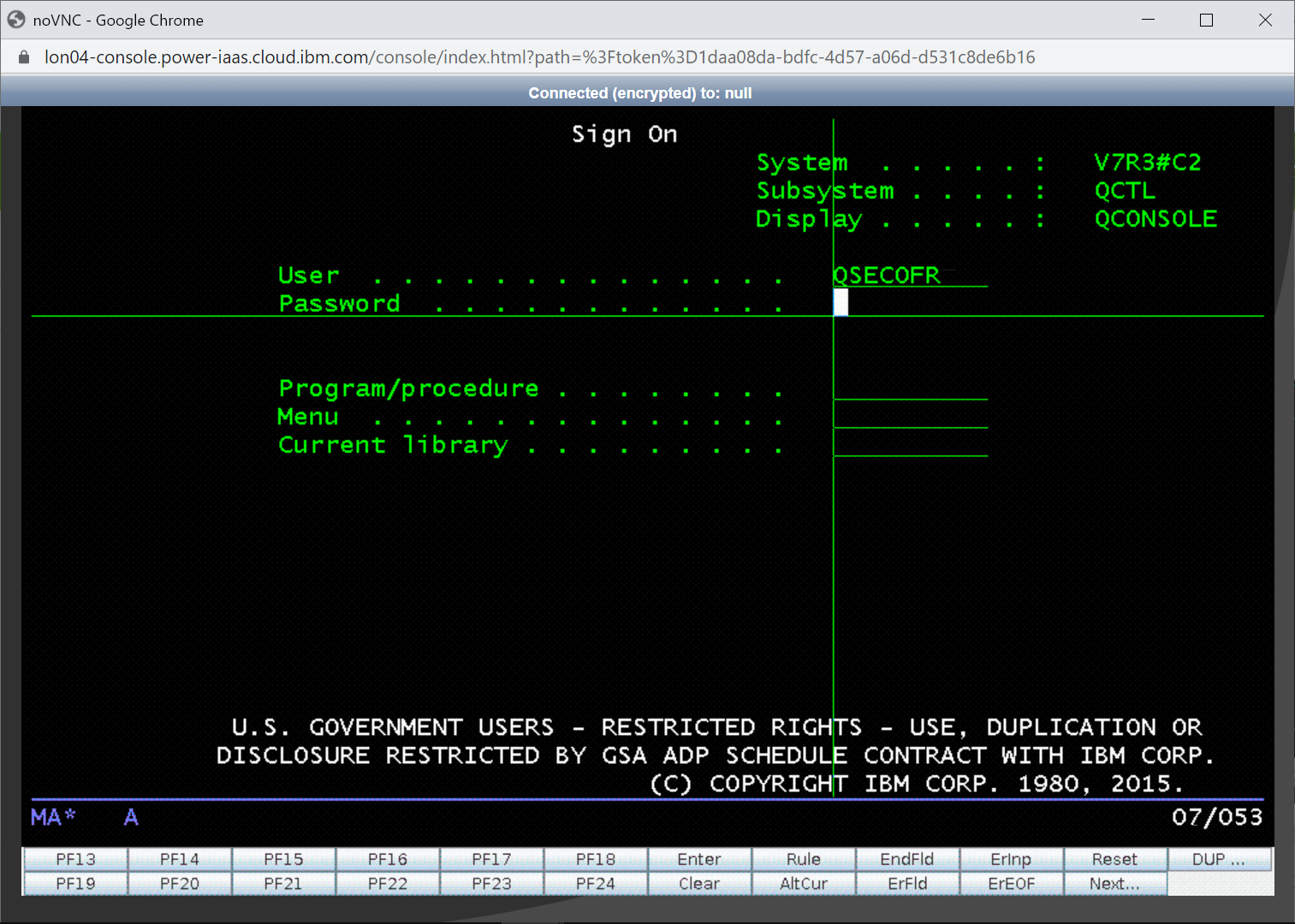Click the Clear key button

(699, 884)
